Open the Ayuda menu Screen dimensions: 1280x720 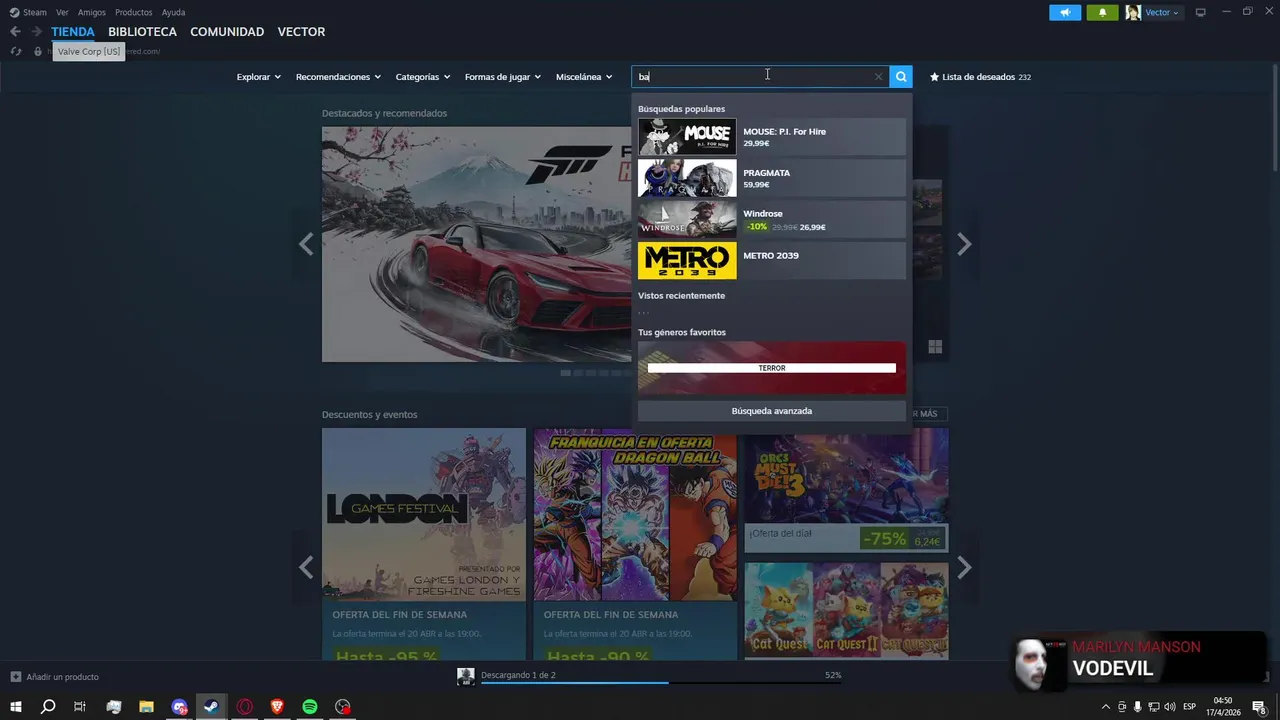click(173, 12)
